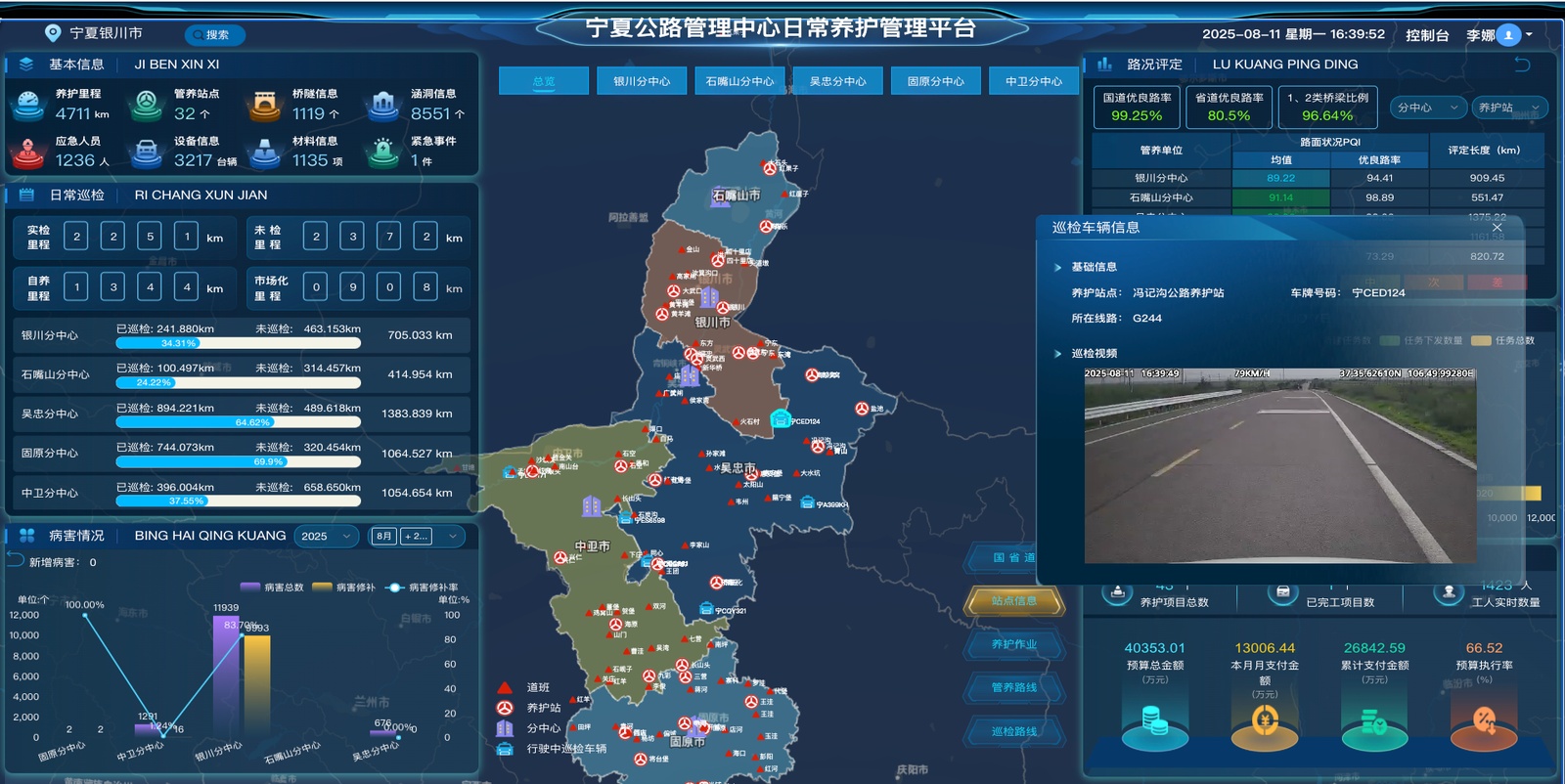Click the patrol vehicle icon 宁CGY321 on map

(x=706, y=609)
